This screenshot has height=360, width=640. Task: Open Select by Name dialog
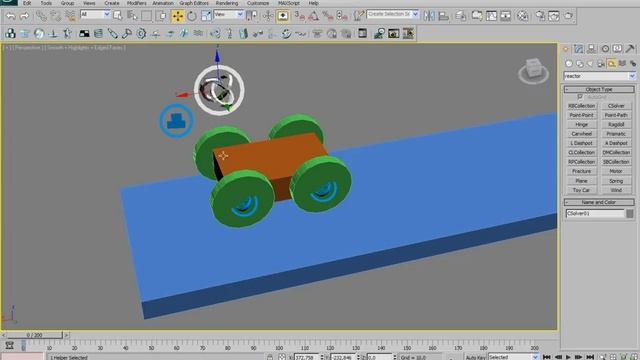click(132, 16)
